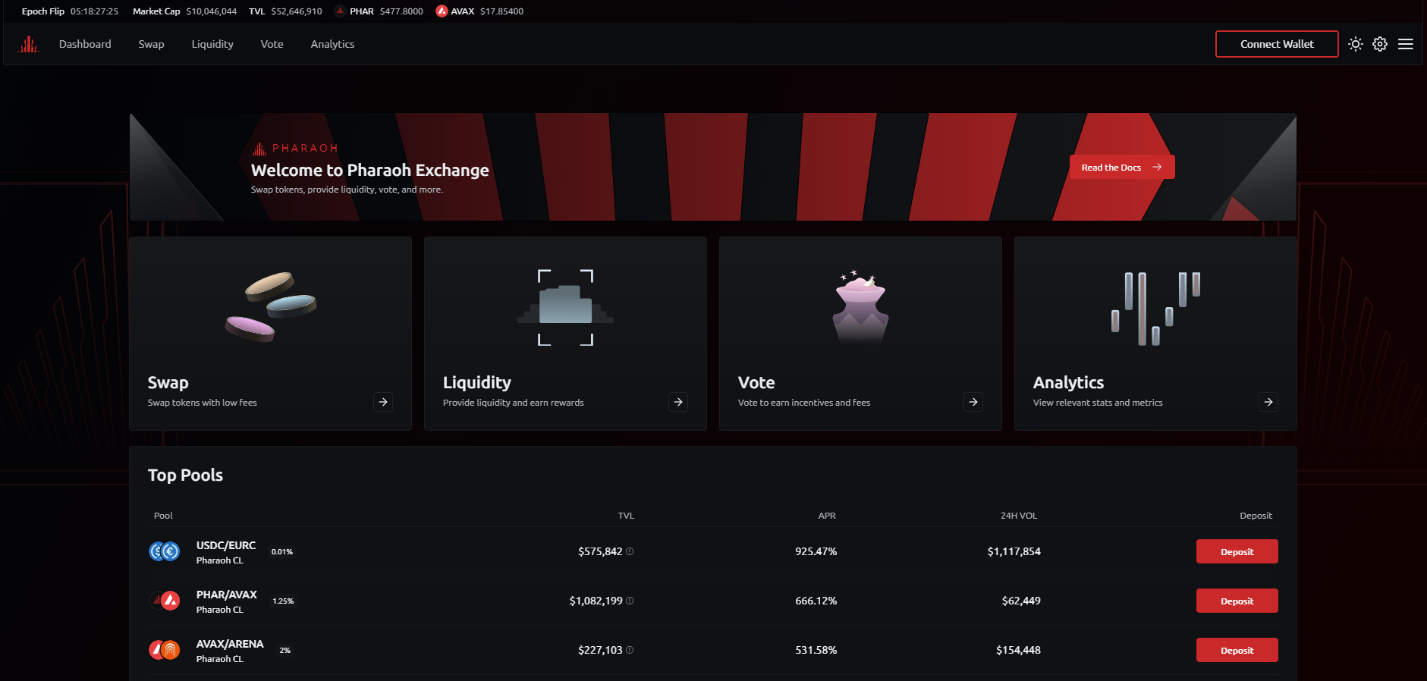Click the PHAR/AVAX pool token icons
Image resolution: width=1427 pixels, height=681 pixels.
click(164, 601)
